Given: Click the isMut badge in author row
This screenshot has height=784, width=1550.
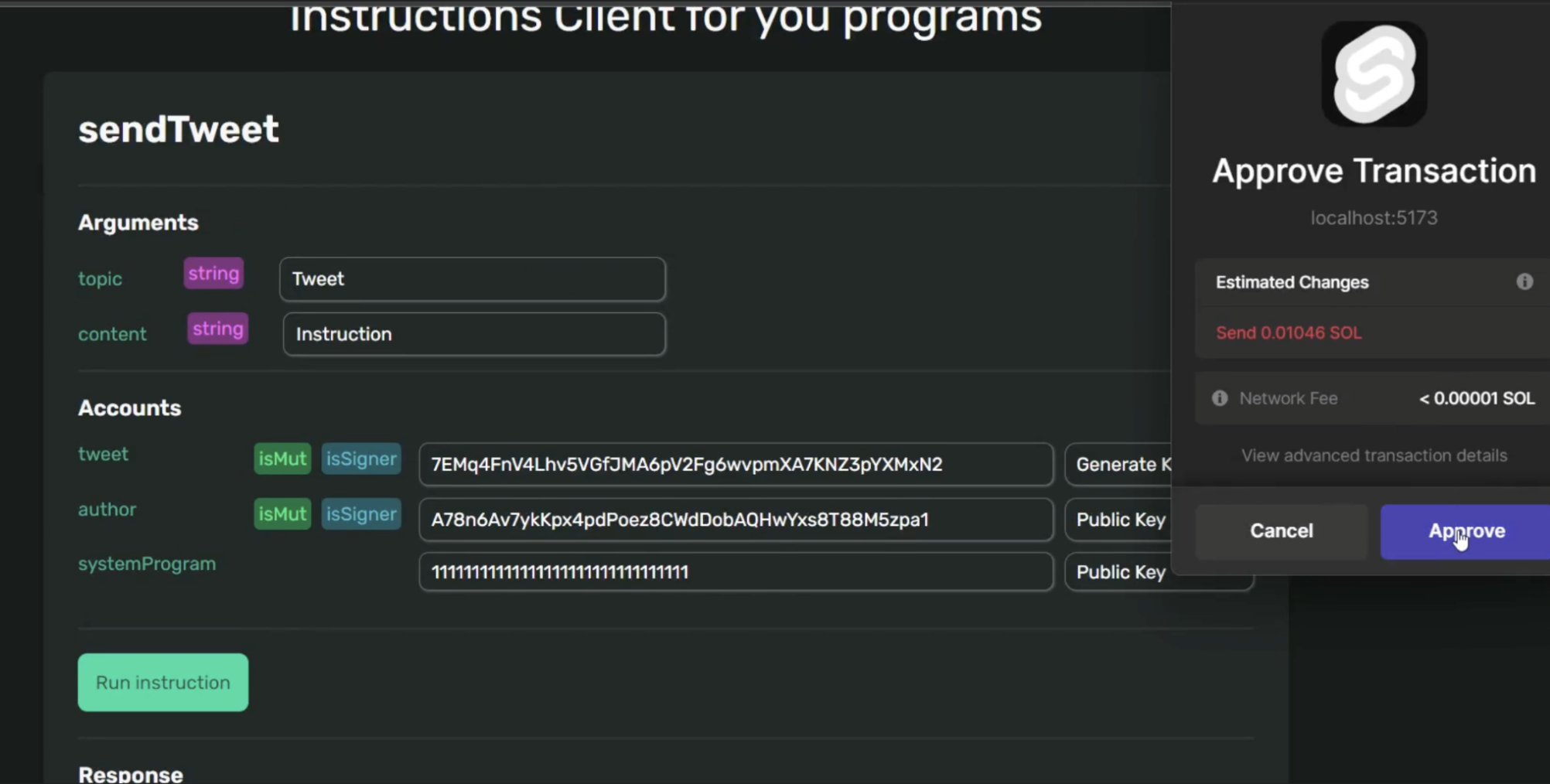Looking at the screenshot, I should point(282,514).
